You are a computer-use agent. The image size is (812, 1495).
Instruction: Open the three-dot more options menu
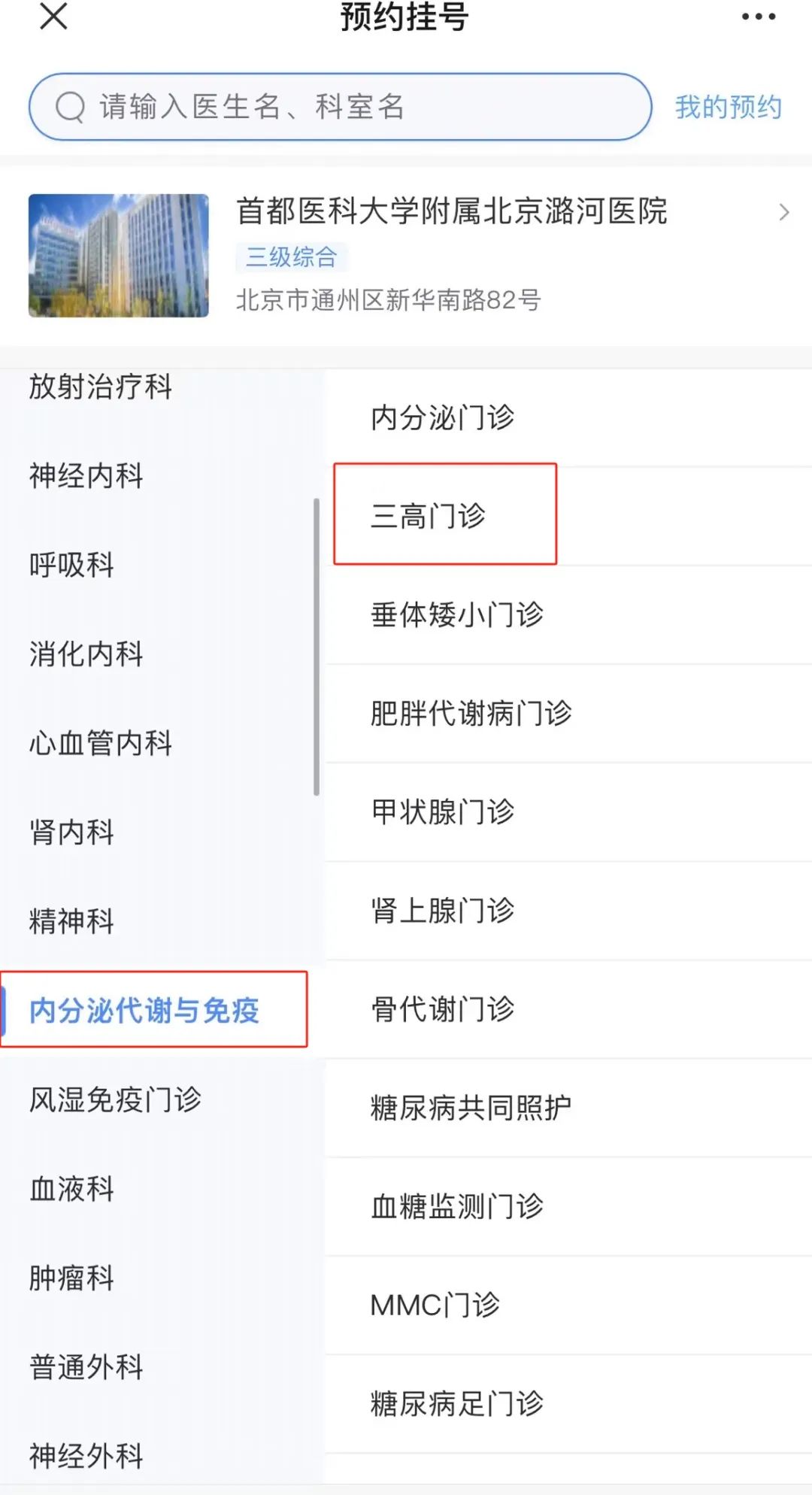pyautogui.click(x=758, y=17)
